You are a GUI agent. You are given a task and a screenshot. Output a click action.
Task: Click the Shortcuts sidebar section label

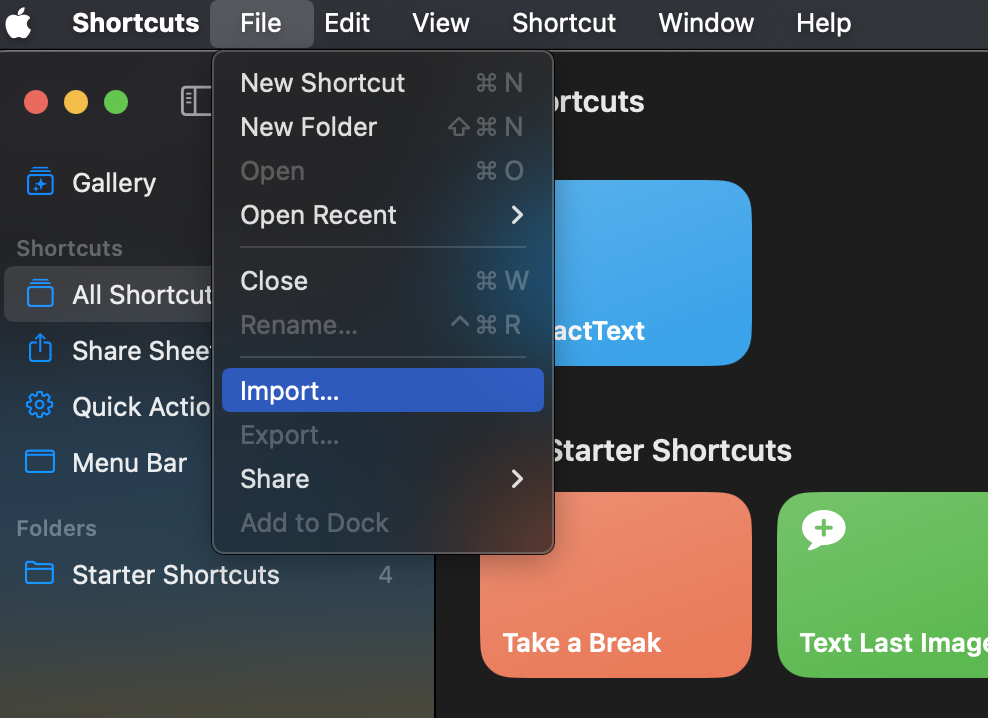click(x=69, y=248)
